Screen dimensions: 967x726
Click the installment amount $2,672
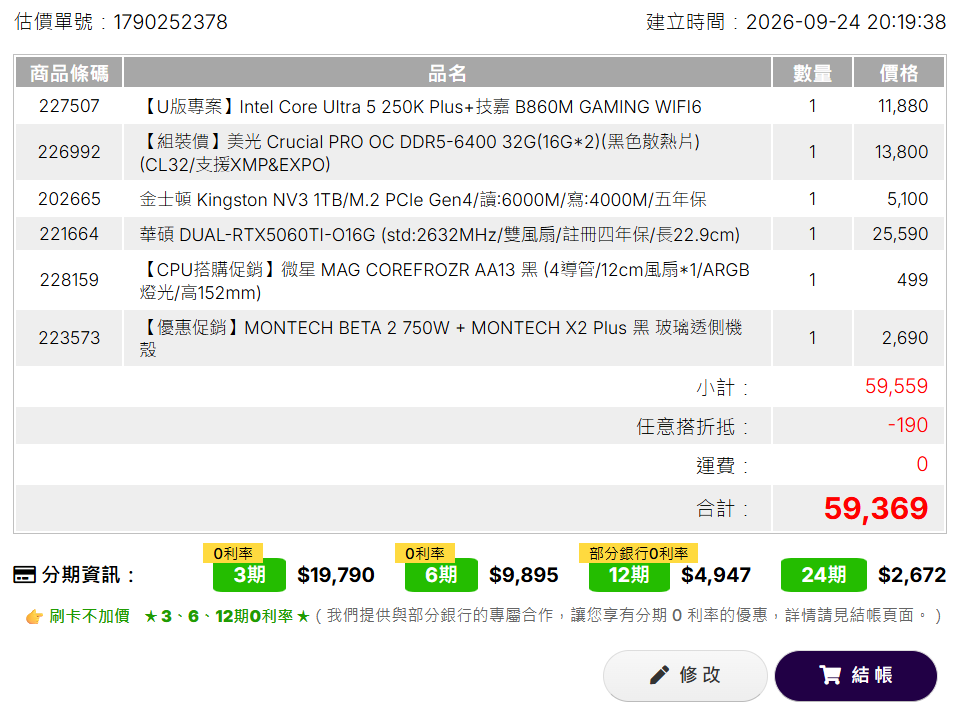(912, 575)
